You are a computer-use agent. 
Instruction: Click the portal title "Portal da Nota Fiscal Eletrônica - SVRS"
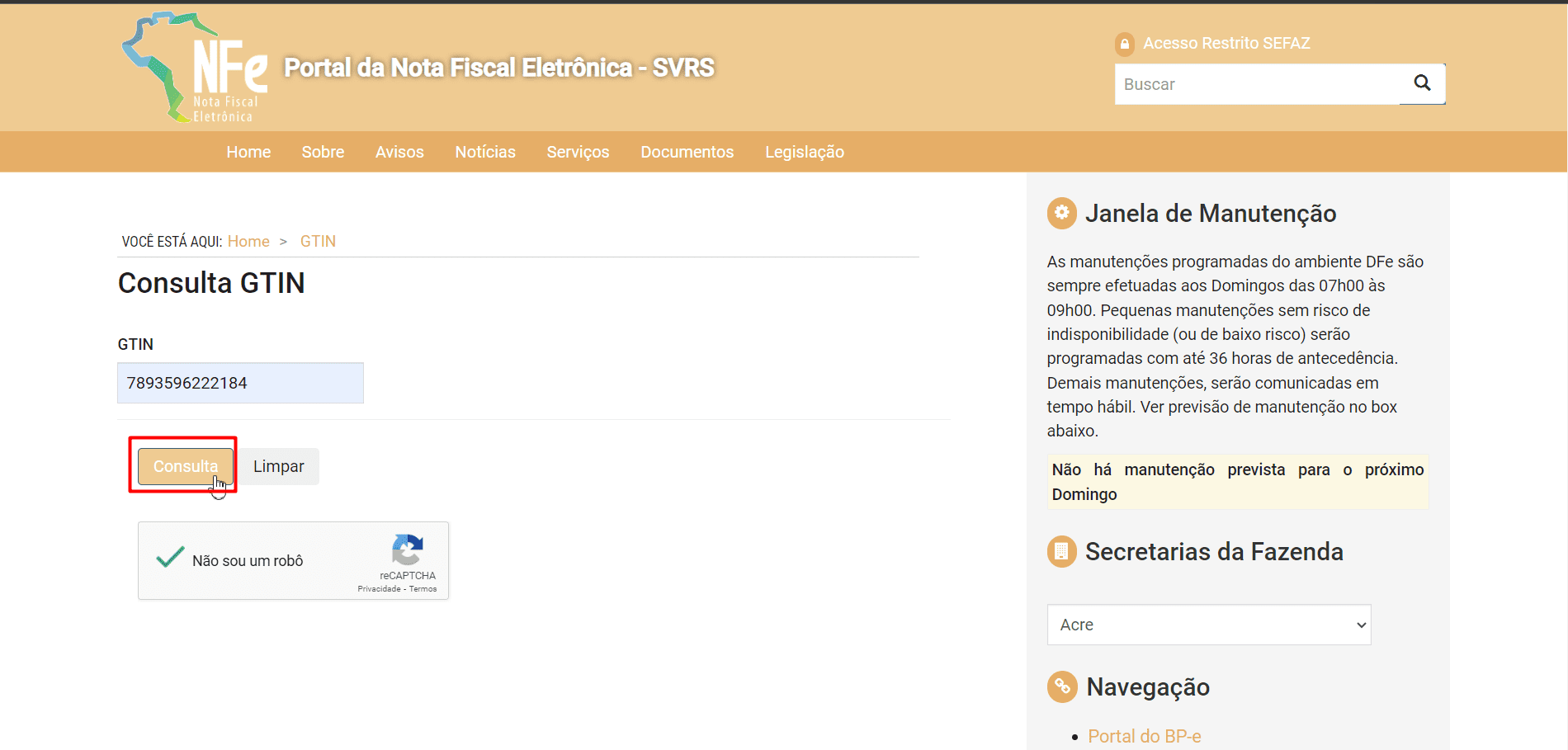[x=499, y=68]
